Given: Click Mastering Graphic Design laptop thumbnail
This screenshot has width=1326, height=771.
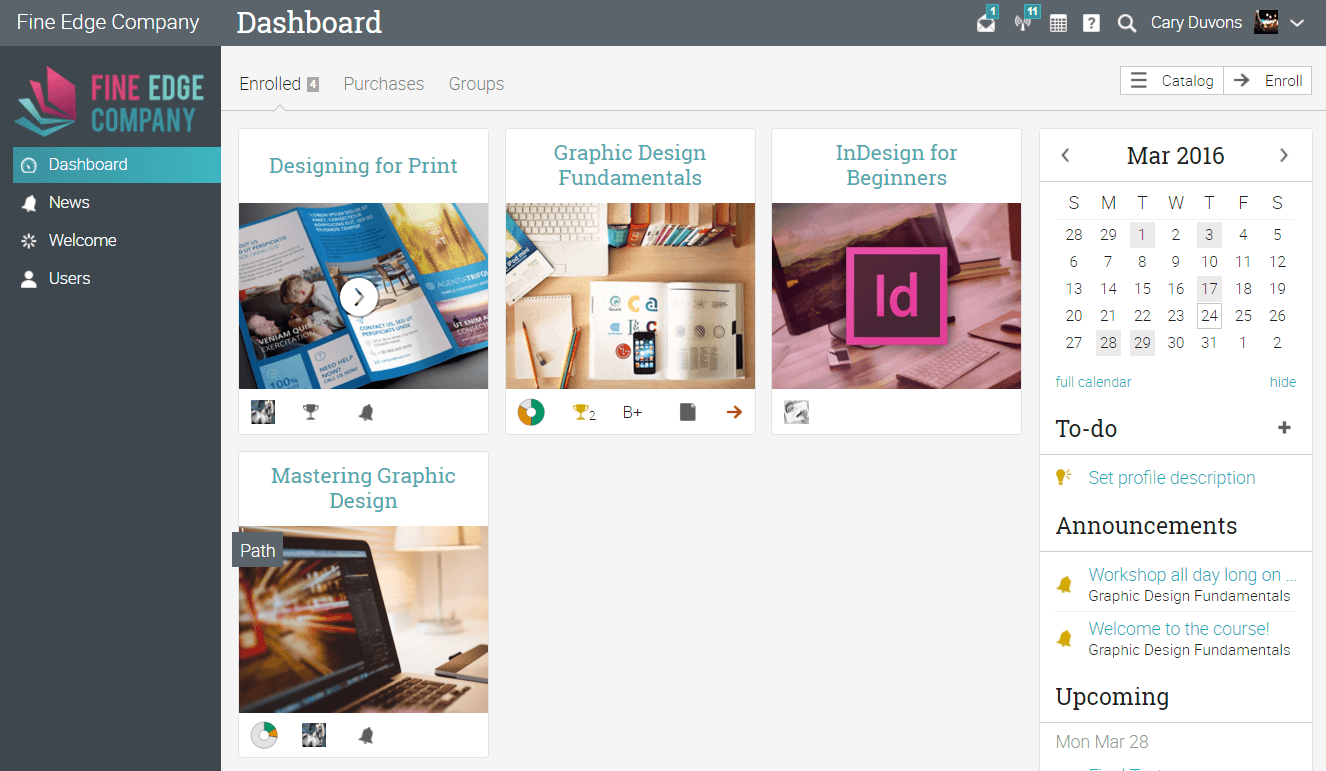Looking at the screenshot, I should (x=363, y=619).
